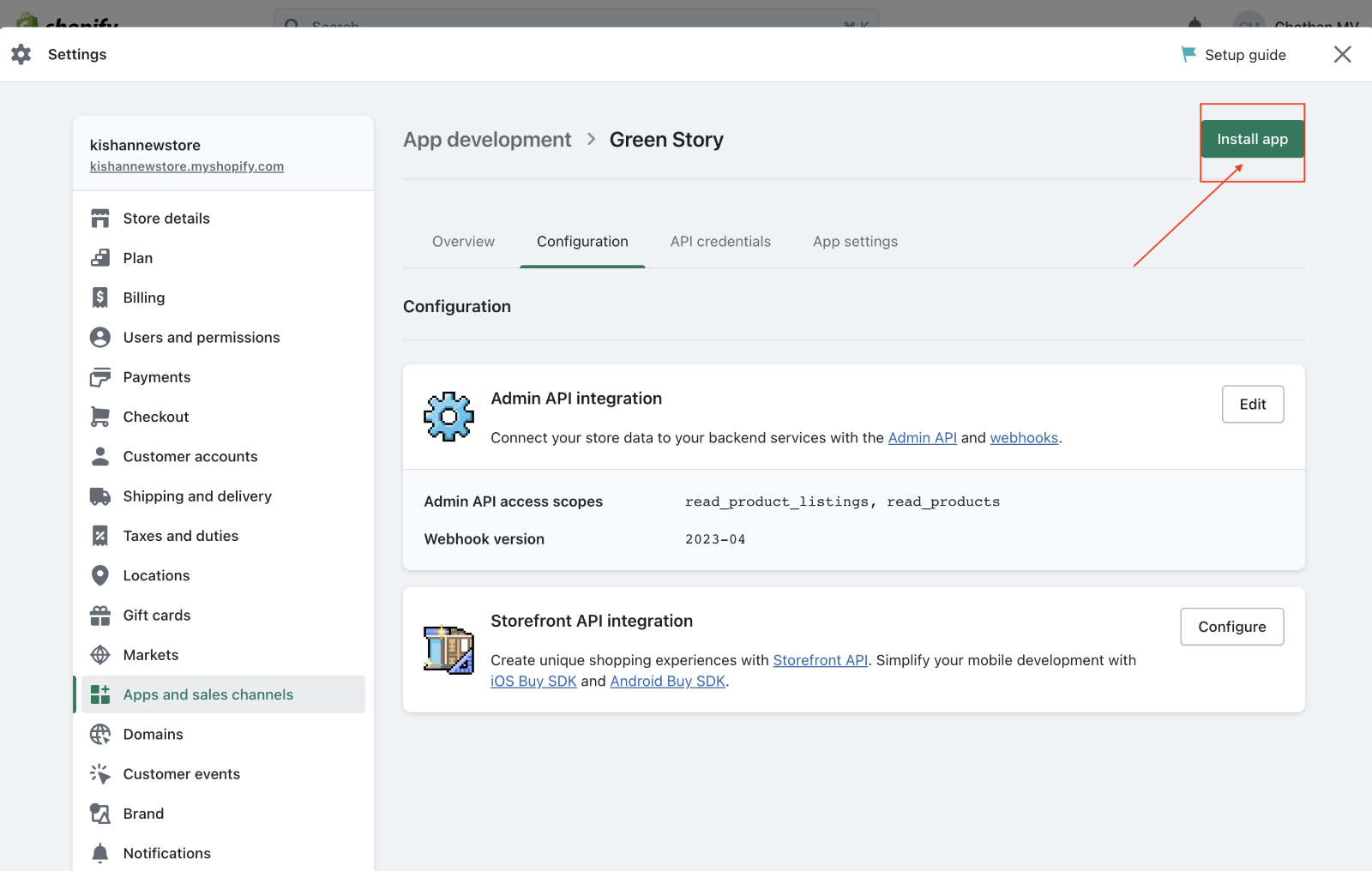
Task: Open Markets settings
Action: (x=223, y=655)
